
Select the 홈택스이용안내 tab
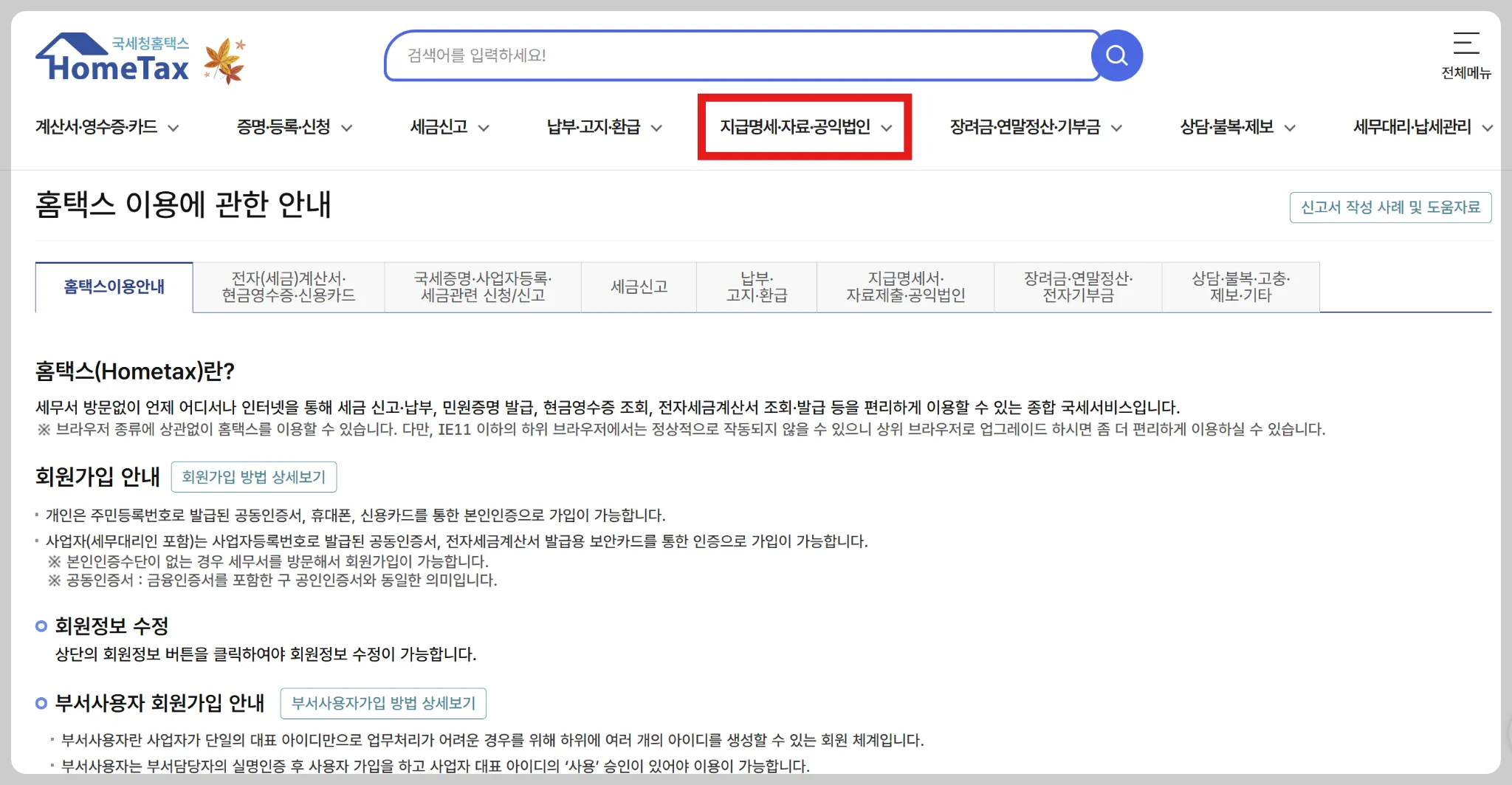[x=114, y=287]
